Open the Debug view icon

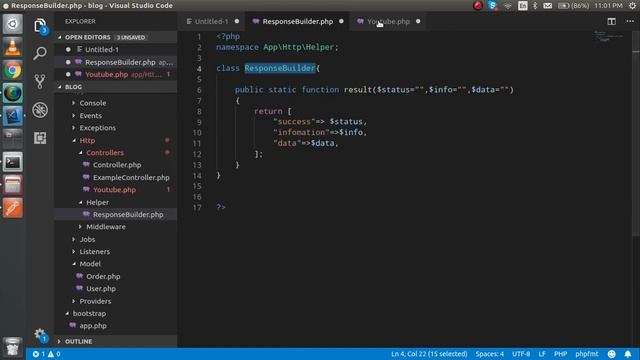(40, 110)
